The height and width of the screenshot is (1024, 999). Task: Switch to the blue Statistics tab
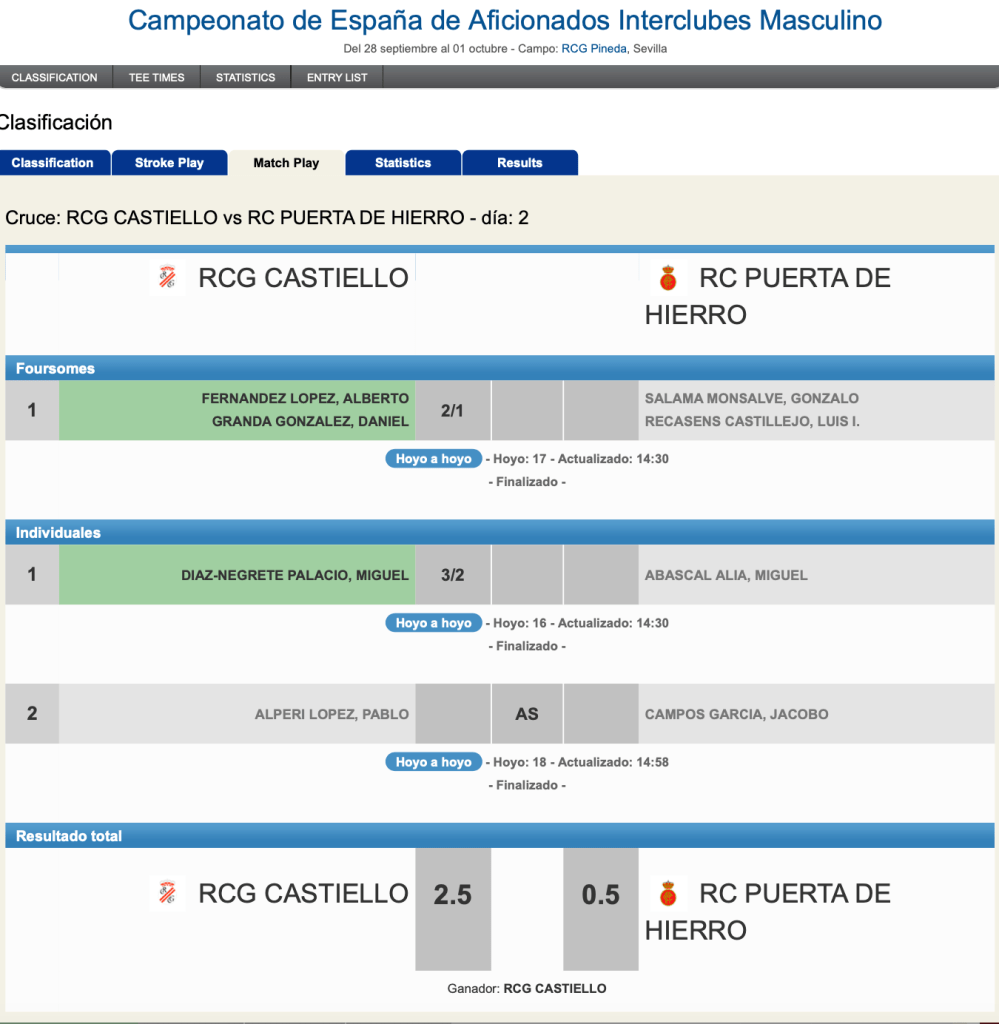coord(403,163)
